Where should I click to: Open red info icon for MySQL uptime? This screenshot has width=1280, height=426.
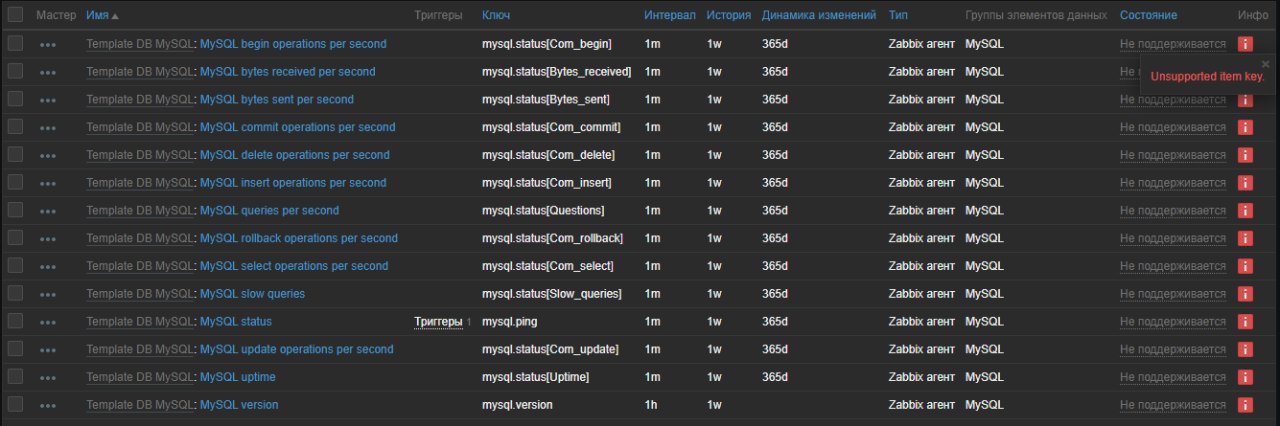click(1245, 377)
